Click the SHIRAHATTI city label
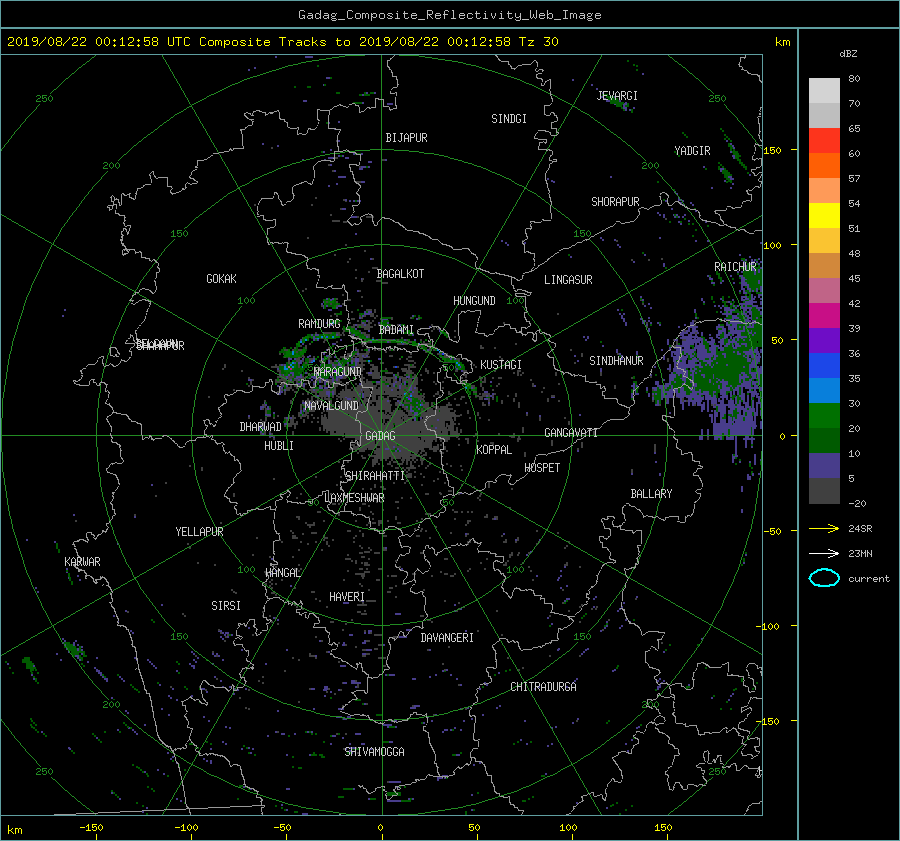 (x=375, y=476)
